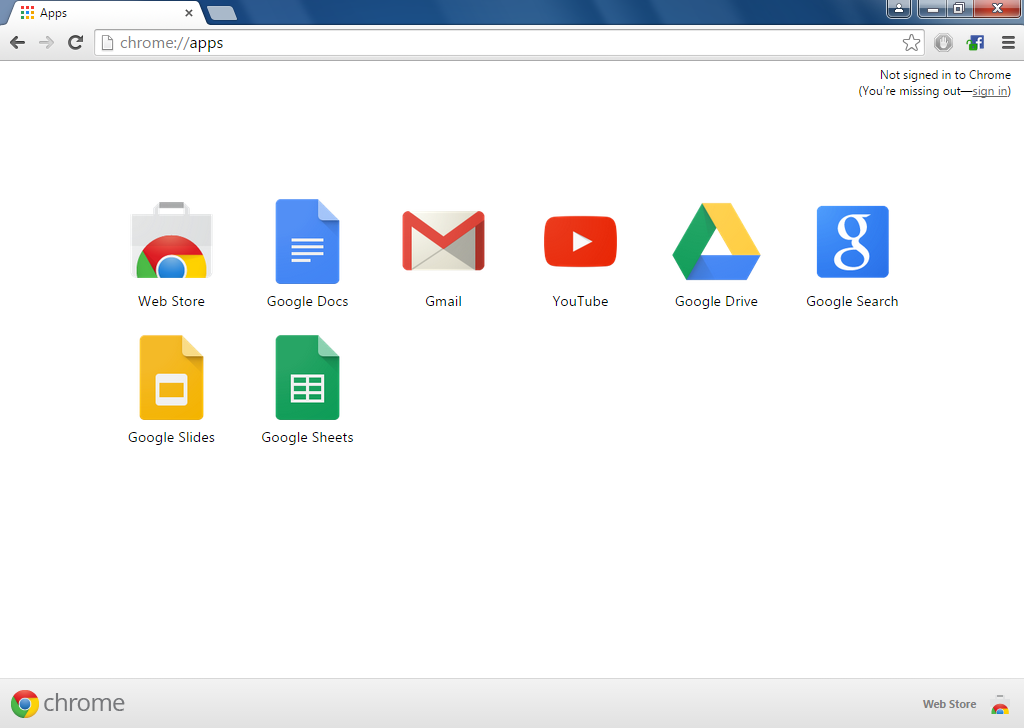Click the forward navigation arrow
Screen dimensions: 1024x728
click(46, 43)
